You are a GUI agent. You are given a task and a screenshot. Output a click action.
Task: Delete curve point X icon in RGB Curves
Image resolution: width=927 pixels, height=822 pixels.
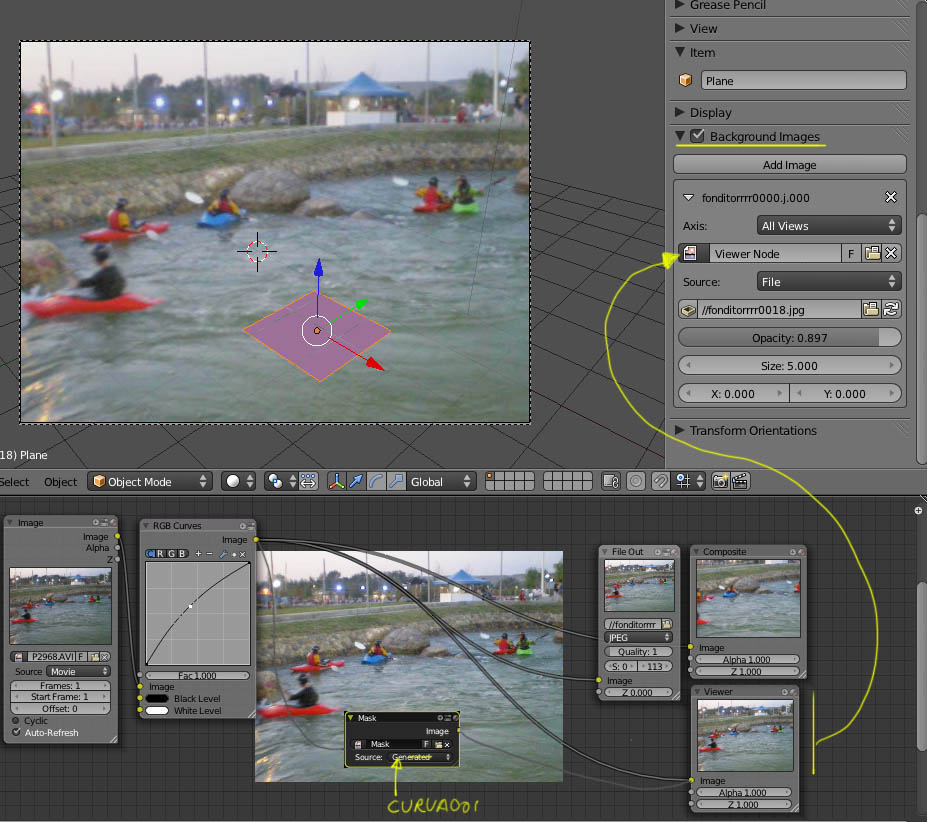(242, 554)
